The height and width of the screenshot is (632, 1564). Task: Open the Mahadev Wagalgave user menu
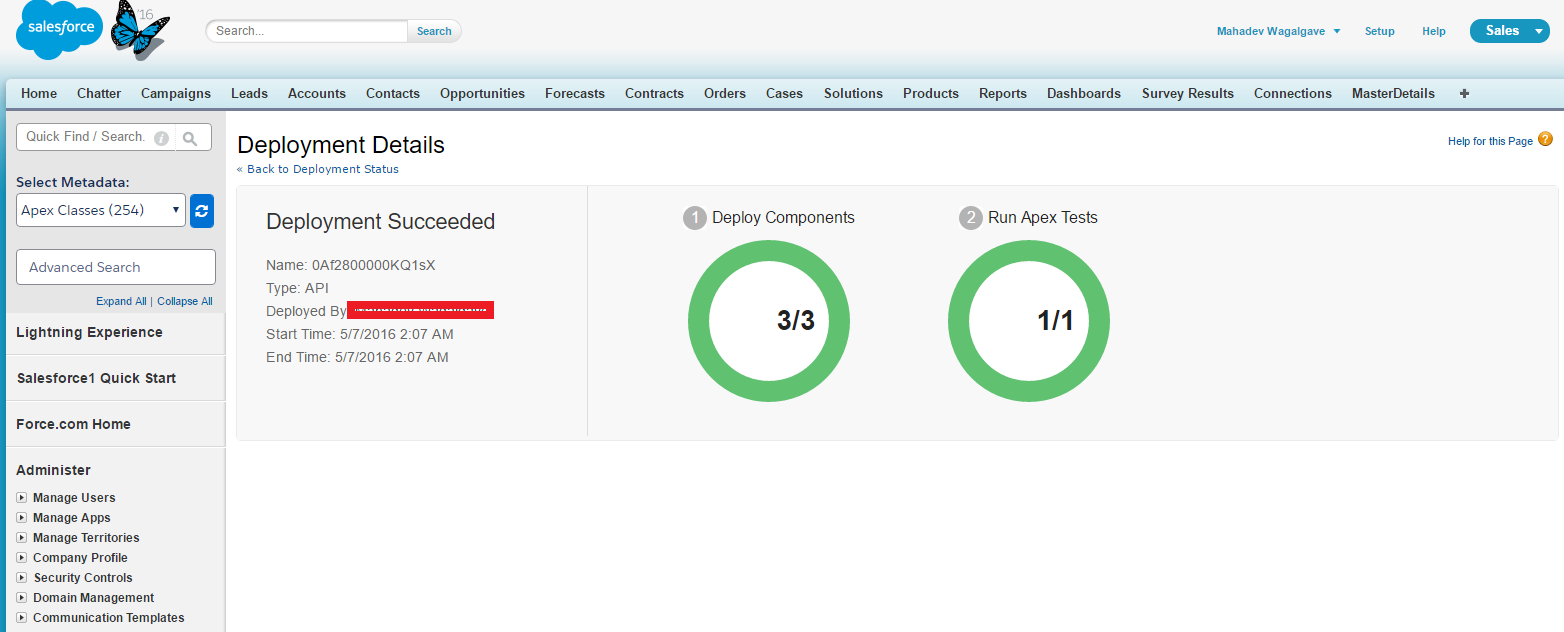tap(1278, 31)
